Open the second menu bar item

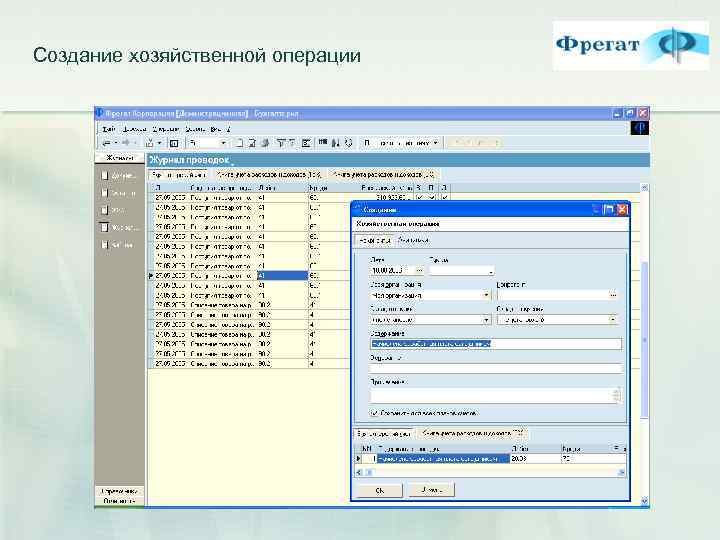click(135, 129)
